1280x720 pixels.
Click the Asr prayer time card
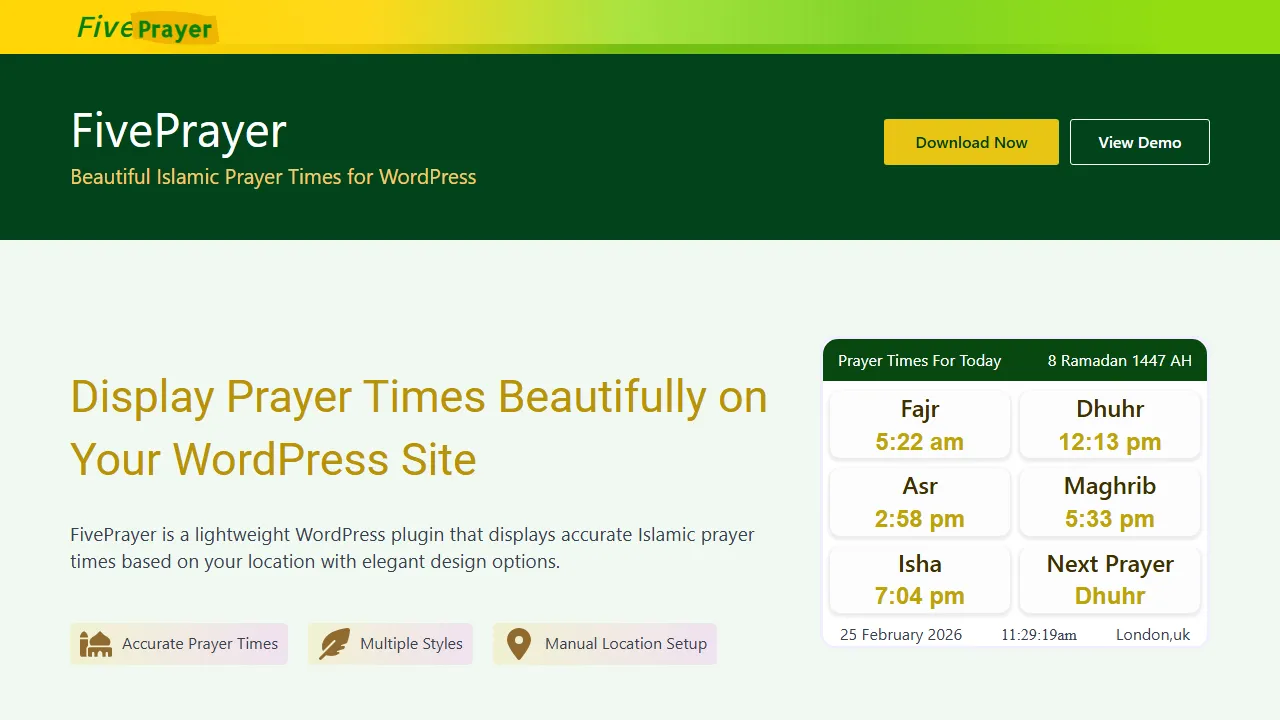(x=919, y=502)
